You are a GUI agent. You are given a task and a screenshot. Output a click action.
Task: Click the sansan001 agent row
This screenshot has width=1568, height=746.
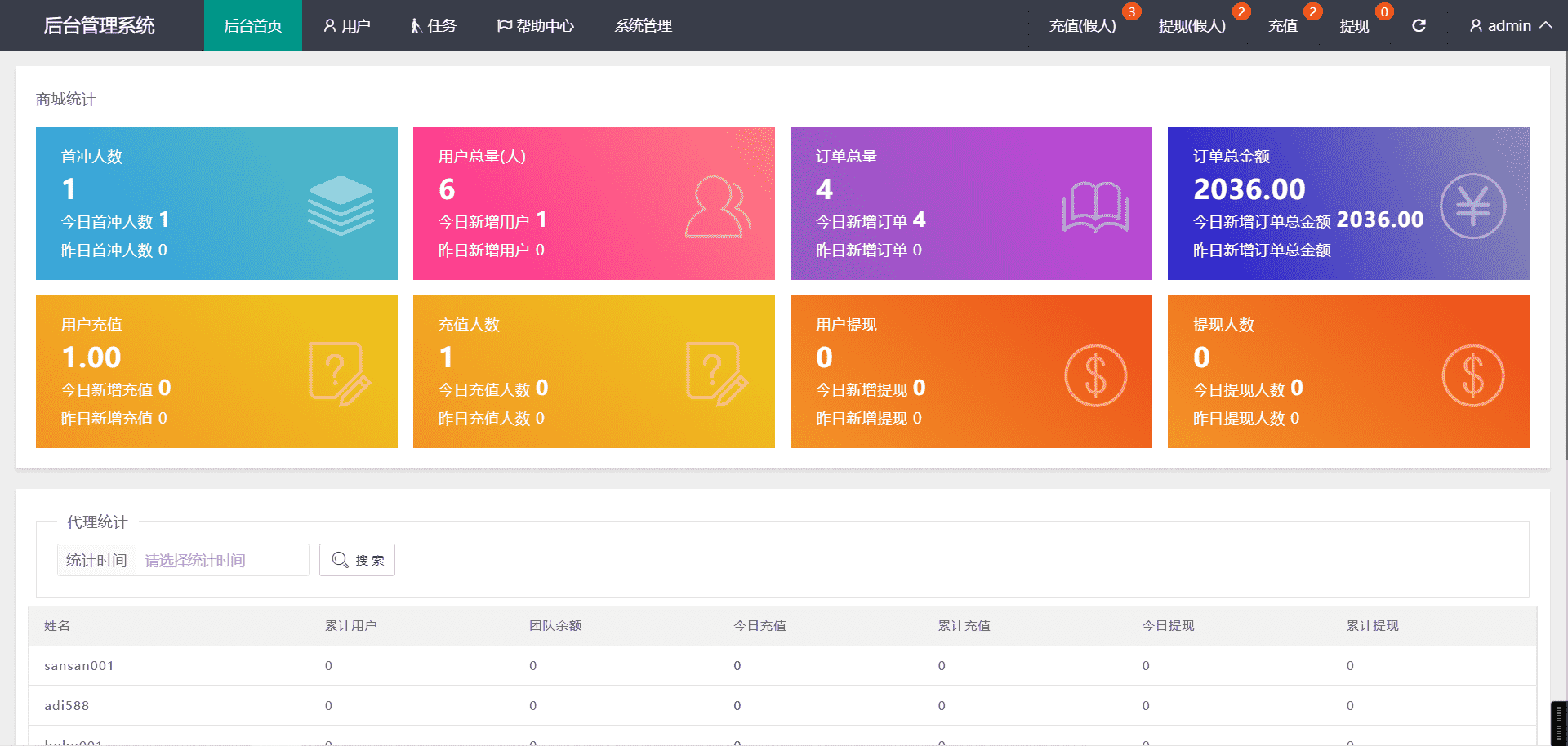pos(79,666)
